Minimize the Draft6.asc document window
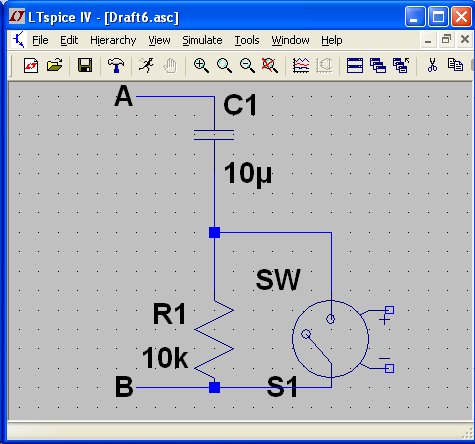Image resolution: width=475 pixels, height=444 pixels. pos(428,40)
